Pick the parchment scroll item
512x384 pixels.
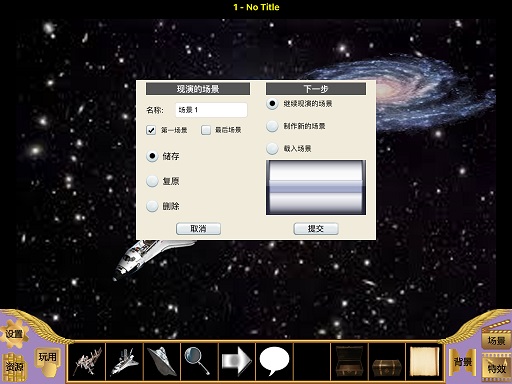[424, 362]
